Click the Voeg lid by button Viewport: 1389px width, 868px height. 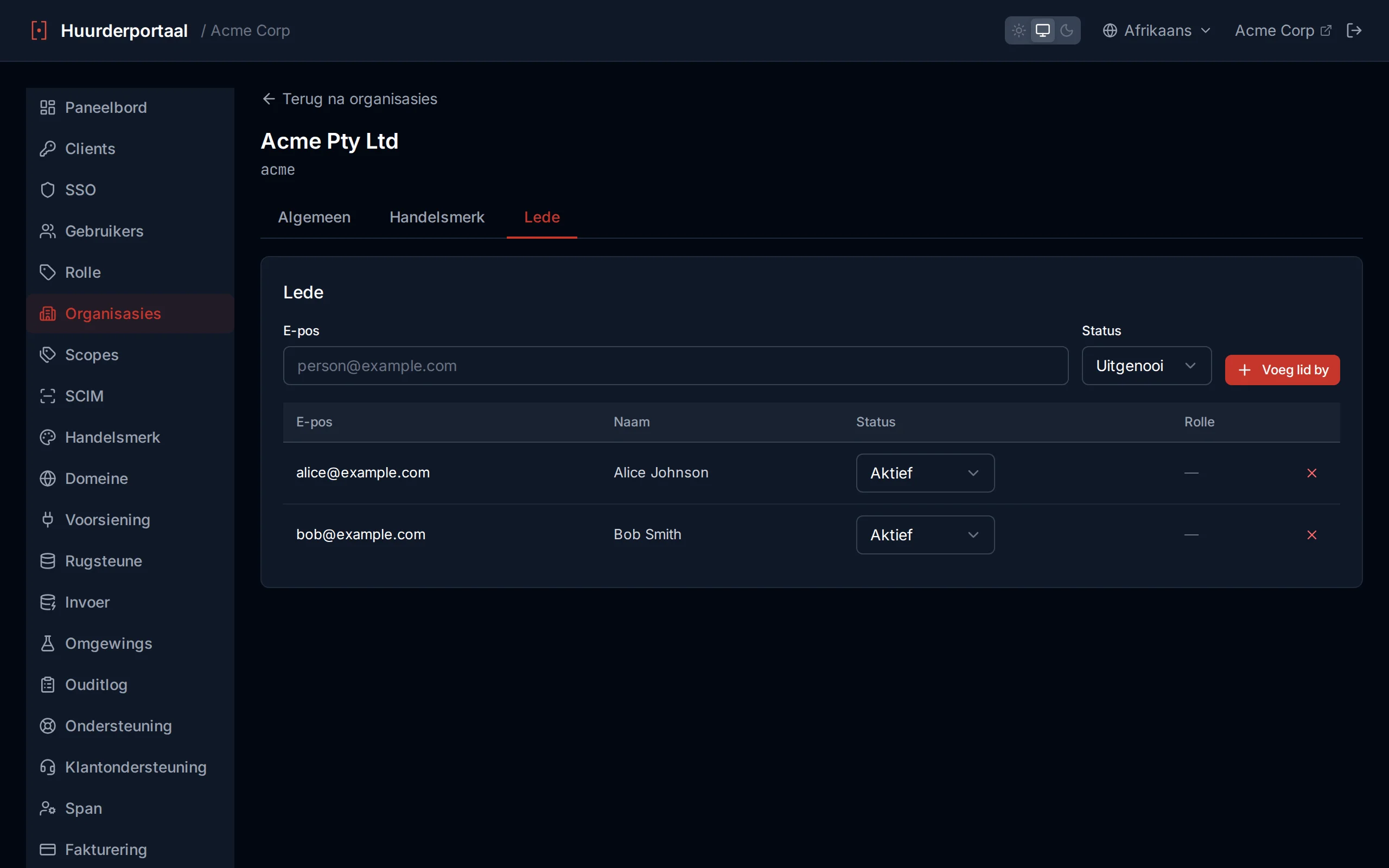coord(1282,369)
